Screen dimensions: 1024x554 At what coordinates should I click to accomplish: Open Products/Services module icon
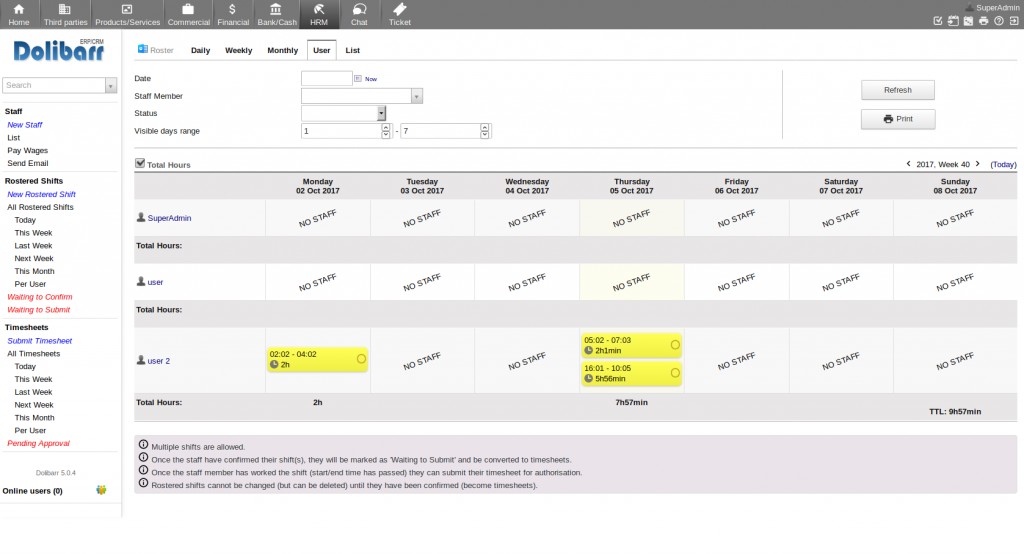[127, 9]
